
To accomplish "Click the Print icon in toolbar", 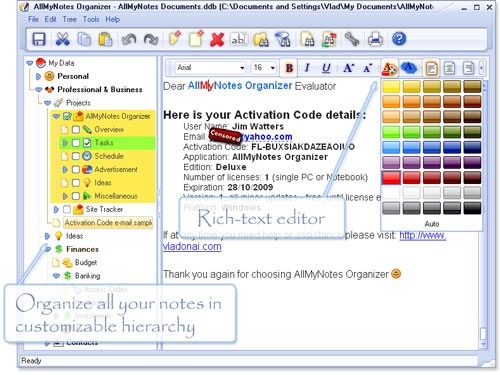I will 375,39.
